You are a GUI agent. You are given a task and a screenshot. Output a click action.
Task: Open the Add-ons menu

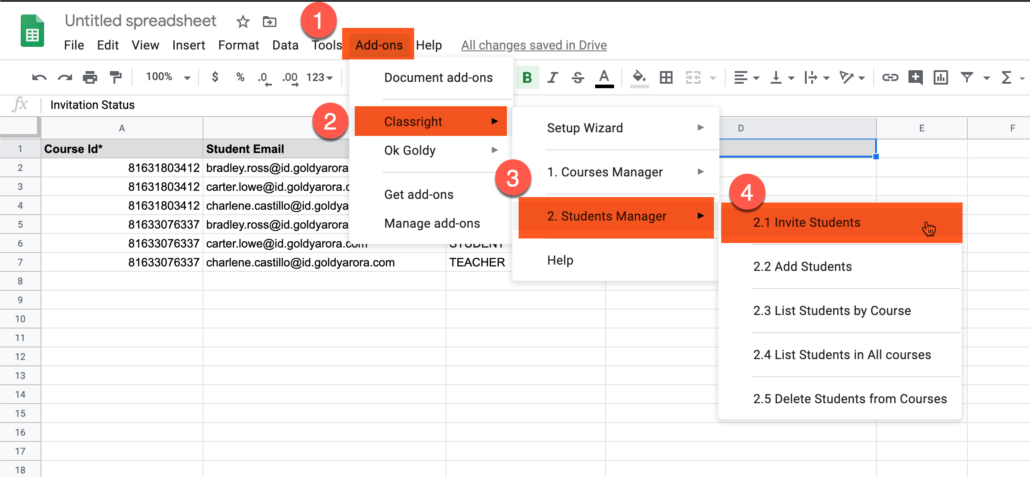380,45
